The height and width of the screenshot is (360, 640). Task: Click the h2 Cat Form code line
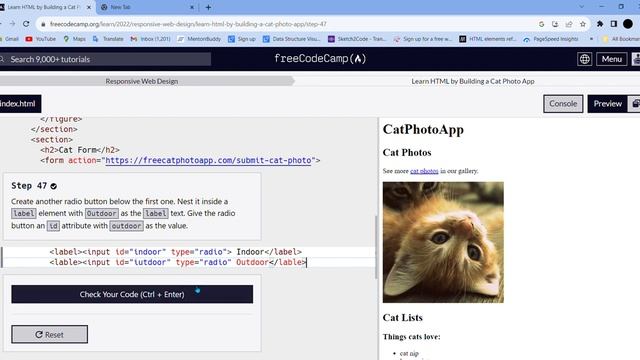(80, 150)
